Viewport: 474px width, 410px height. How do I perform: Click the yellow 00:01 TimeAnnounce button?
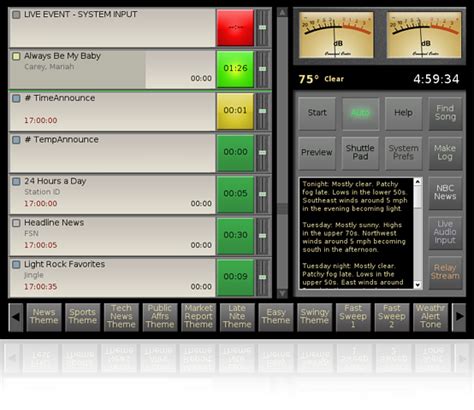[x=235, y=111]
